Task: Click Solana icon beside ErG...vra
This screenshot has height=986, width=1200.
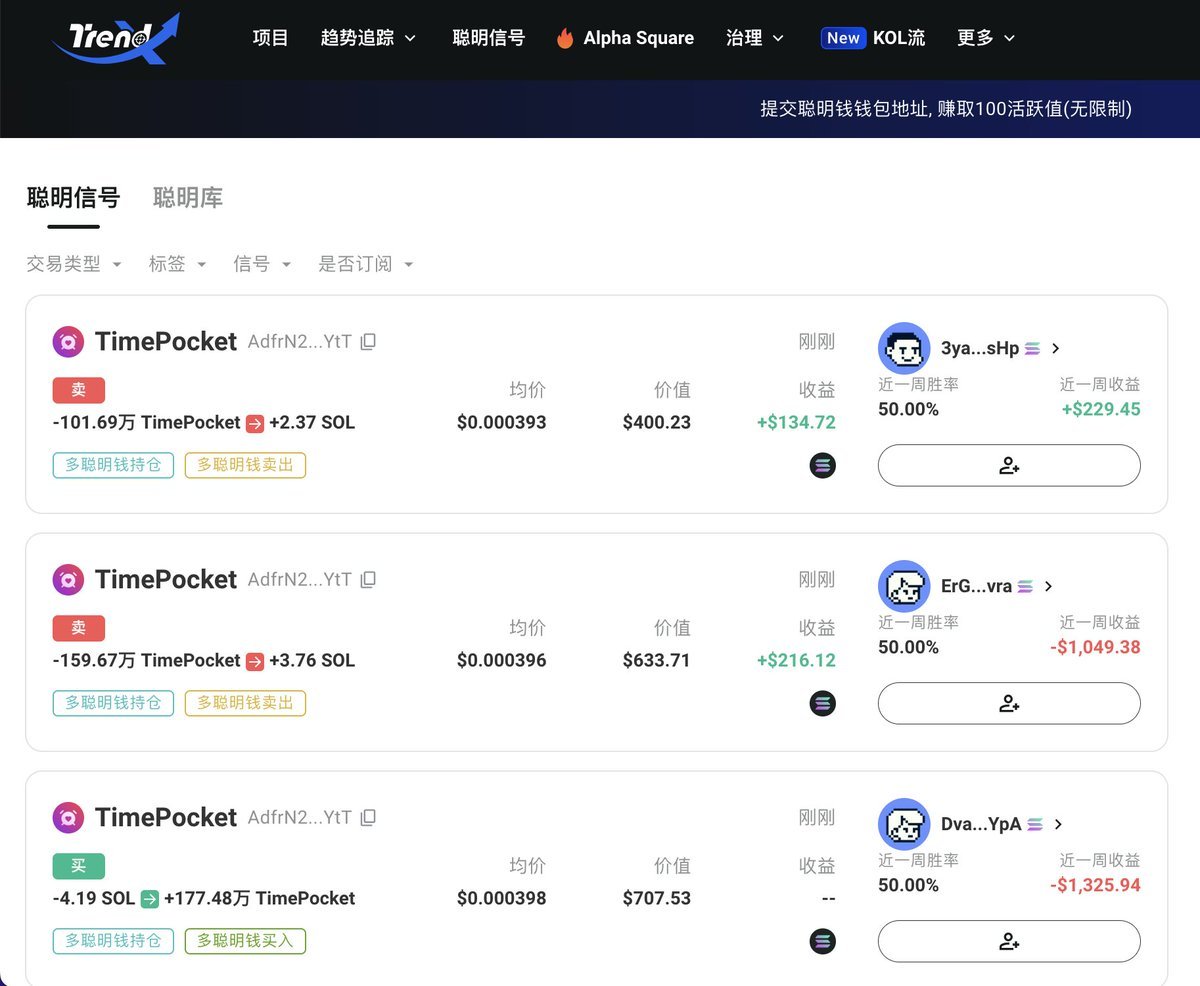Action: [x=1025, y=586]
